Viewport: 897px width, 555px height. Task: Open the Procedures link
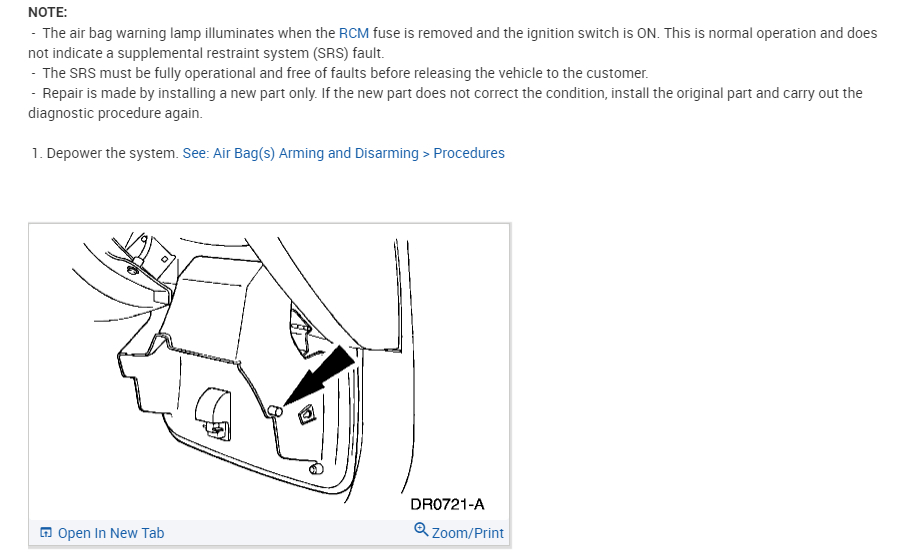(469, 153)
